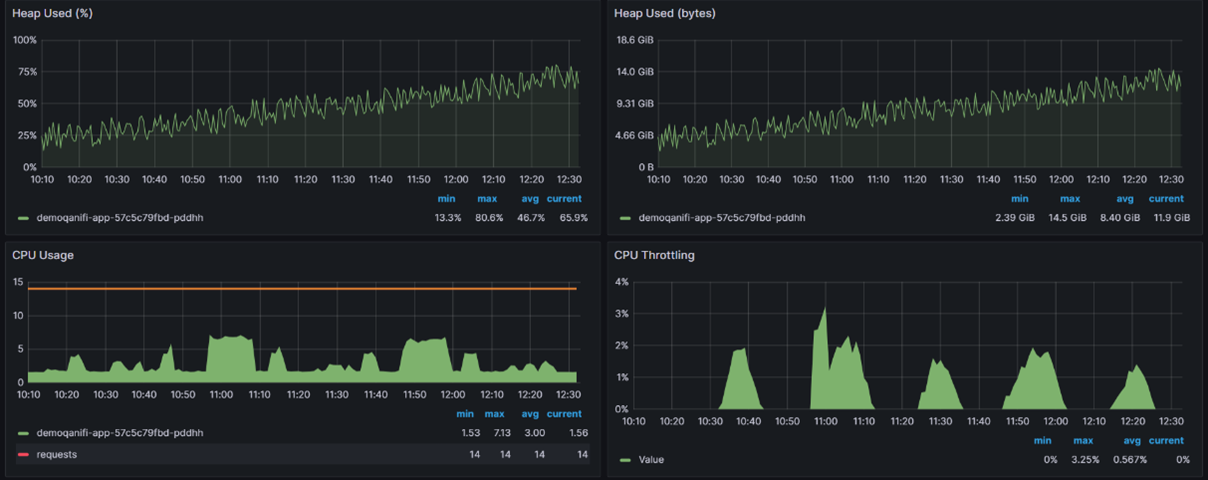Click the green Value legend color swatch
1208x480 pixels.
point(625,460)
